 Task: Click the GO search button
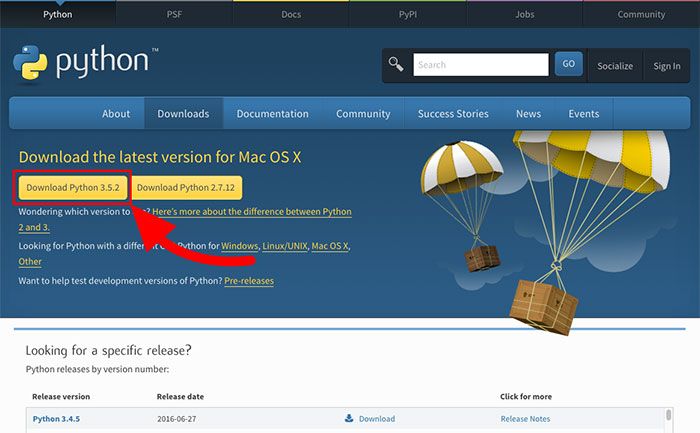(568, 64)
